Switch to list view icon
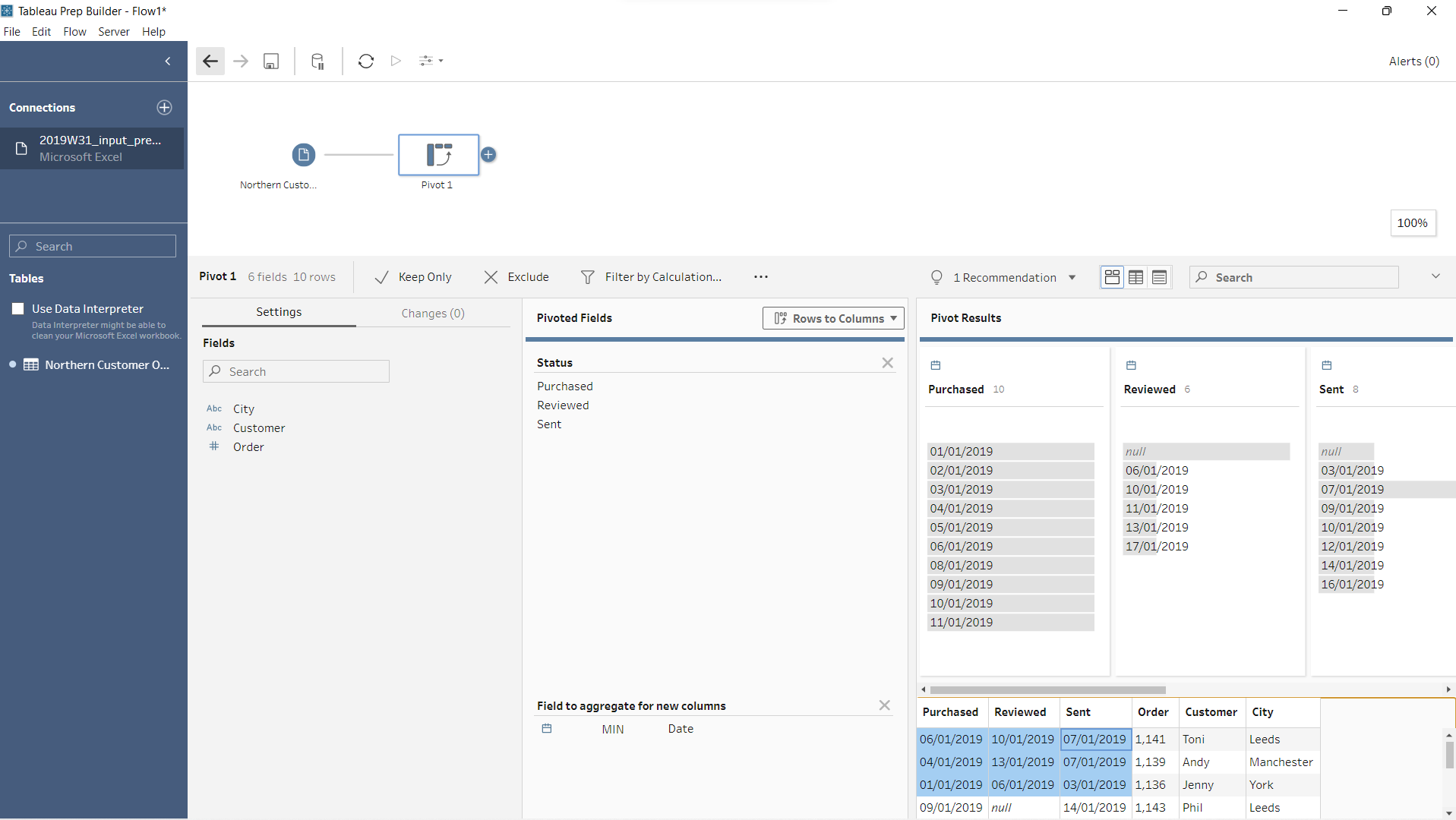Viewport: 1456px width, 820px height. point(1159,278)
